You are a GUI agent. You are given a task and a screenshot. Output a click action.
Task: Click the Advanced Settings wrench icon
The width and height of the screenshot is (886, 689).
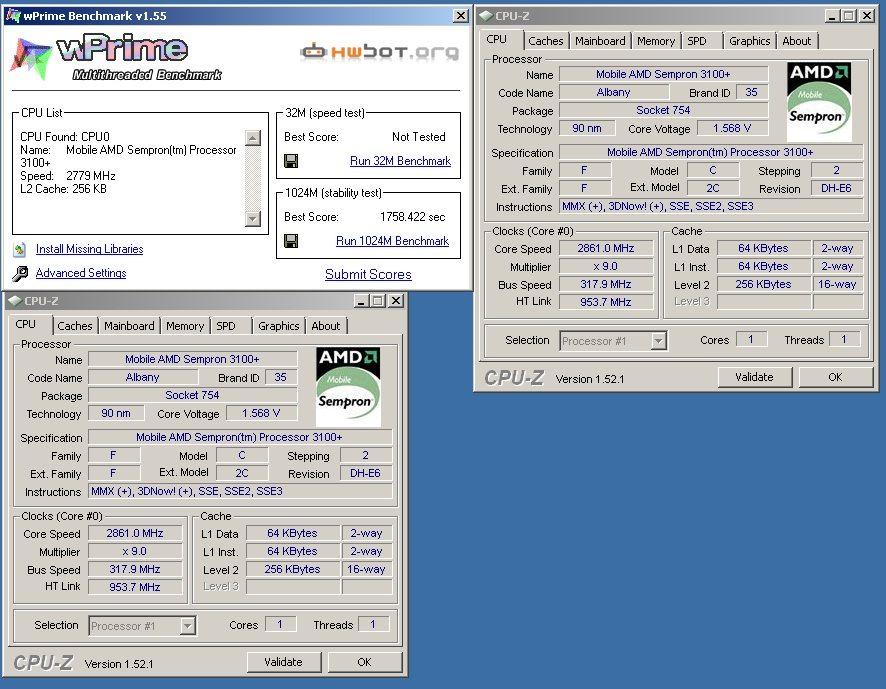20,274
